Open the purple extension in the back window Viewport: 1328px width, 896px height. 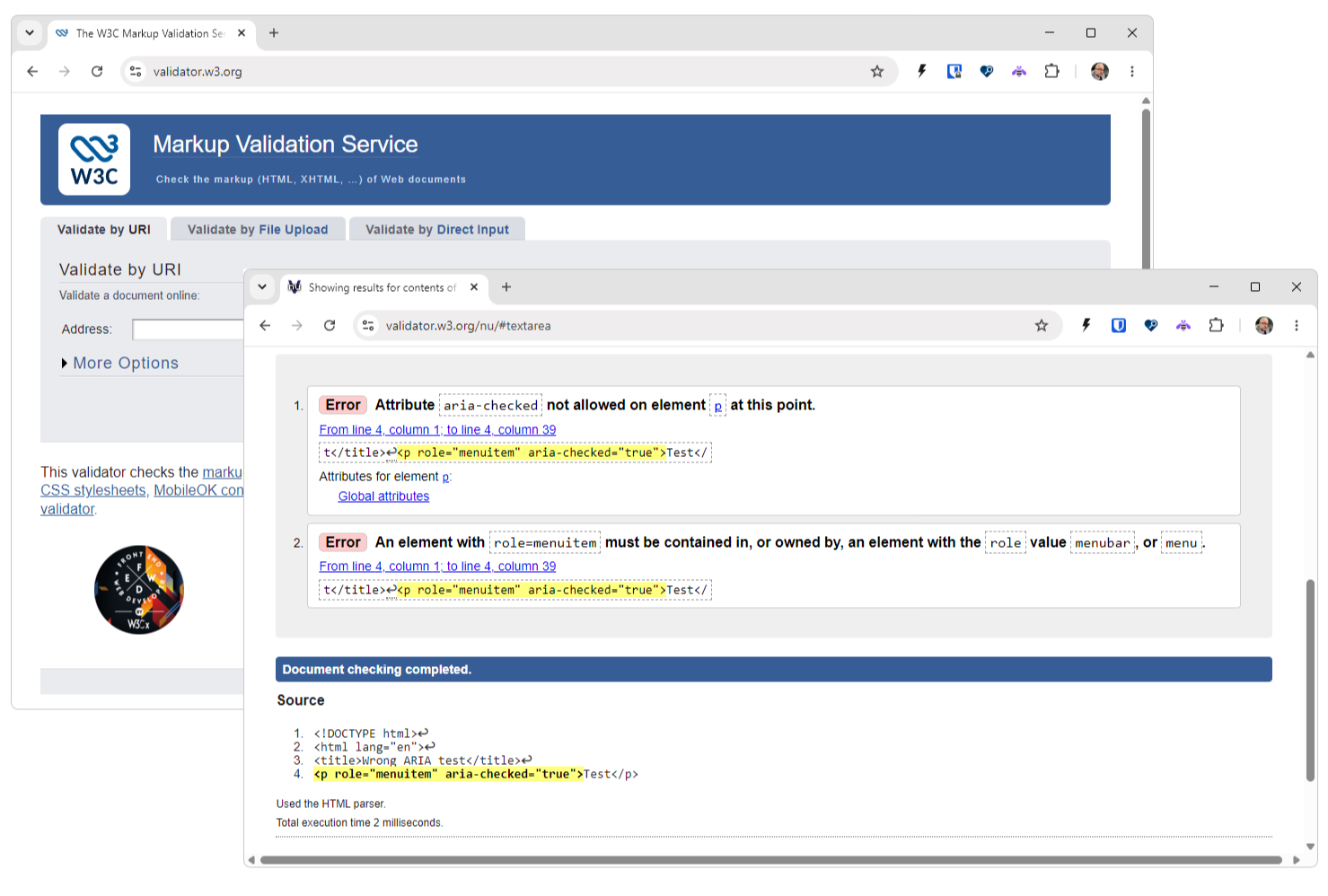point(1019,72)
